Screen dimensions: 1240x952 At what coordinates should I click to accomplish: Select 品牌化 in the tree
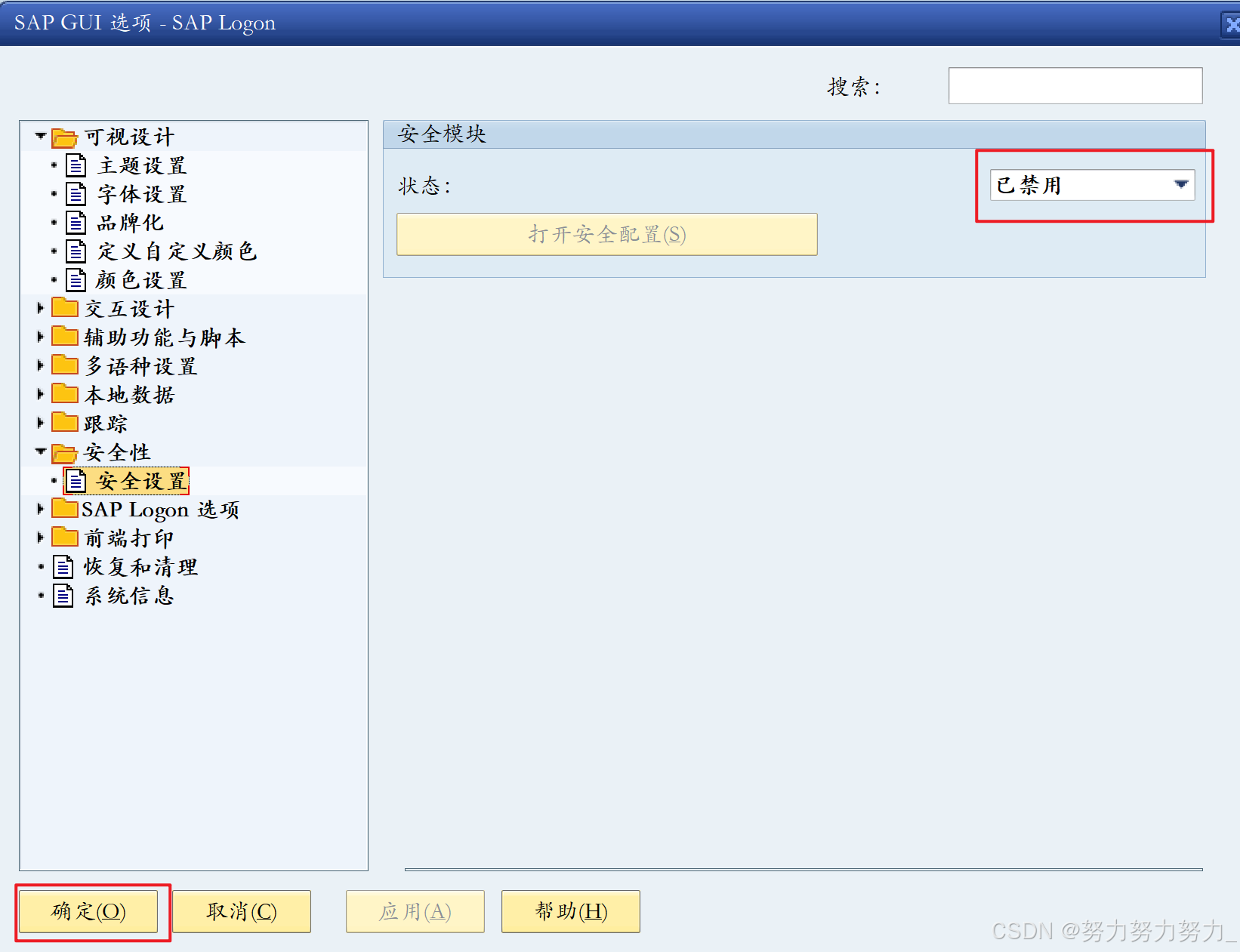click(130, 223)
